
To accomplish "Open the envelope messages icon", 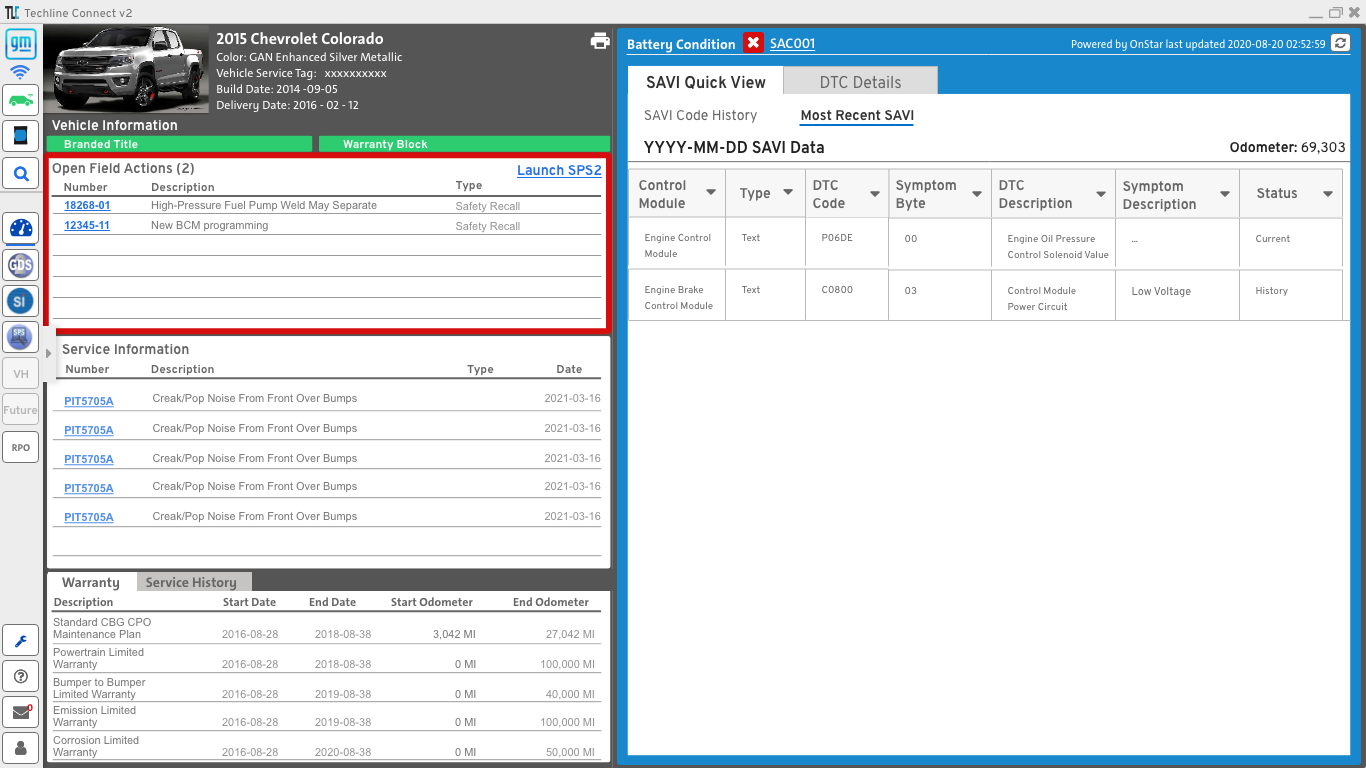I will [21, 712].
